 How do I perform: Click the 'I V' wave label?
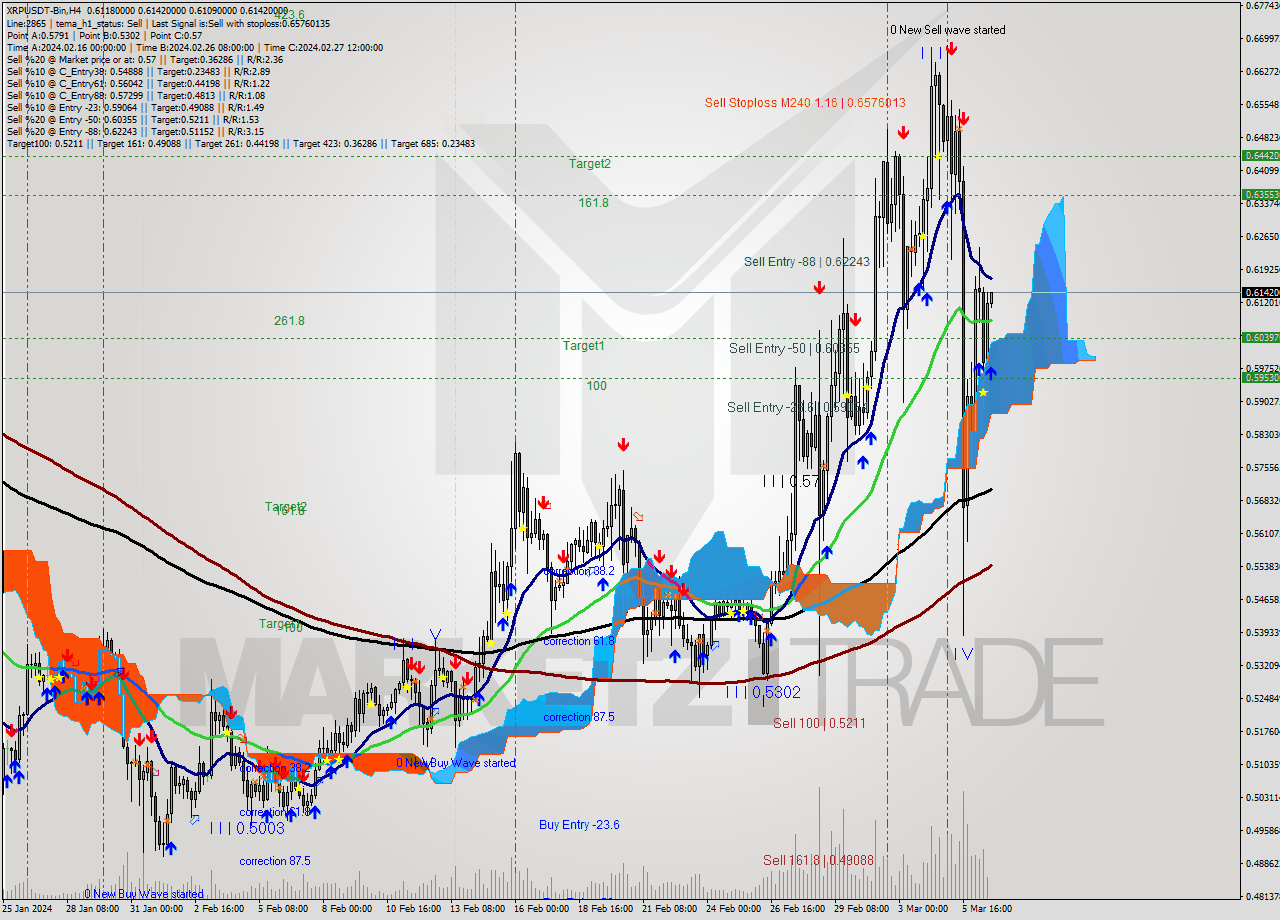point(963,653)
